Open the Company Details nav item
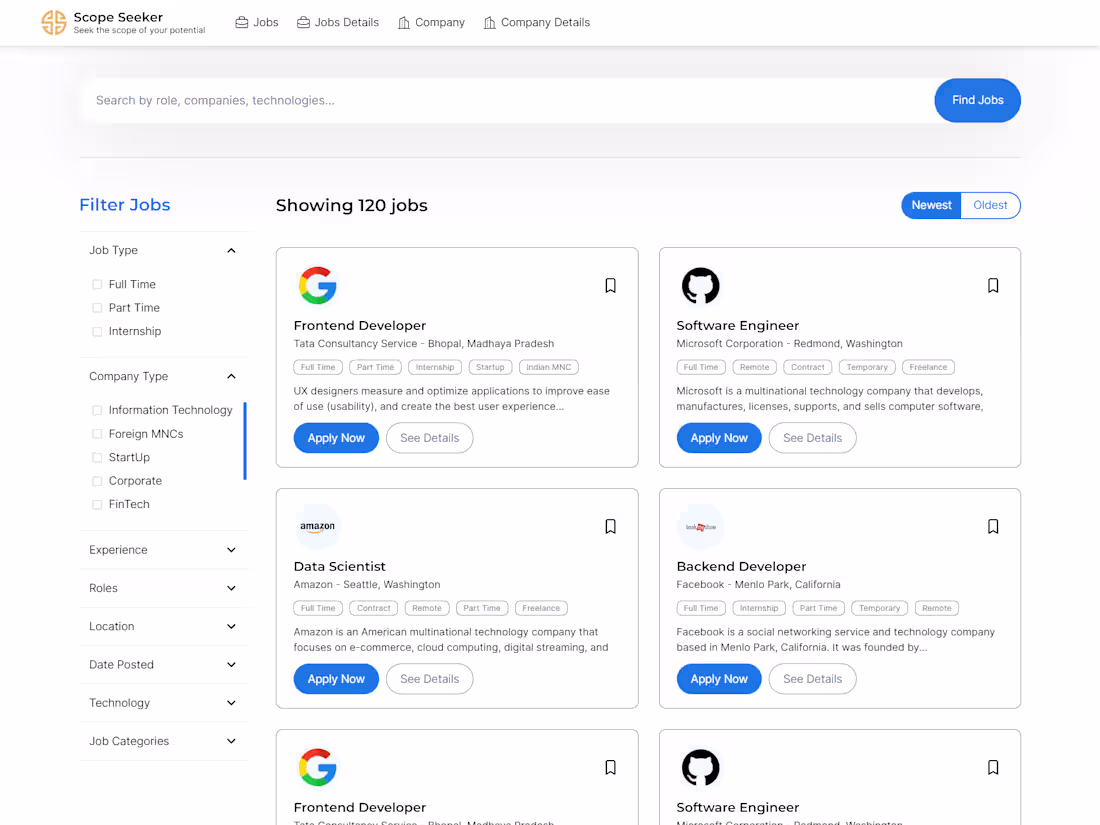The height and width of the screenshot is (825, 1100). [x=536, y=22]
